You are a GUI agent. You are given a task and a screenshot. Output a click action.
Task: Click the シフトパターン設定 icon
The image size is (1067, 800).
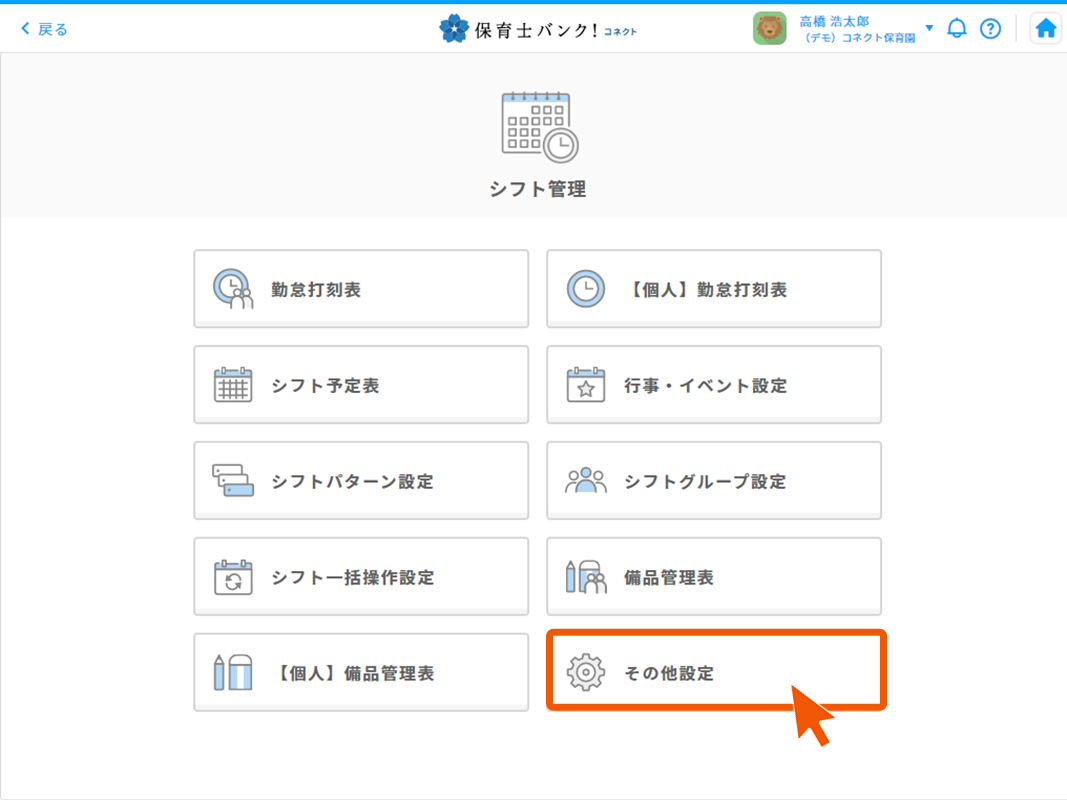pyautogui.click(x=233, y=481)
